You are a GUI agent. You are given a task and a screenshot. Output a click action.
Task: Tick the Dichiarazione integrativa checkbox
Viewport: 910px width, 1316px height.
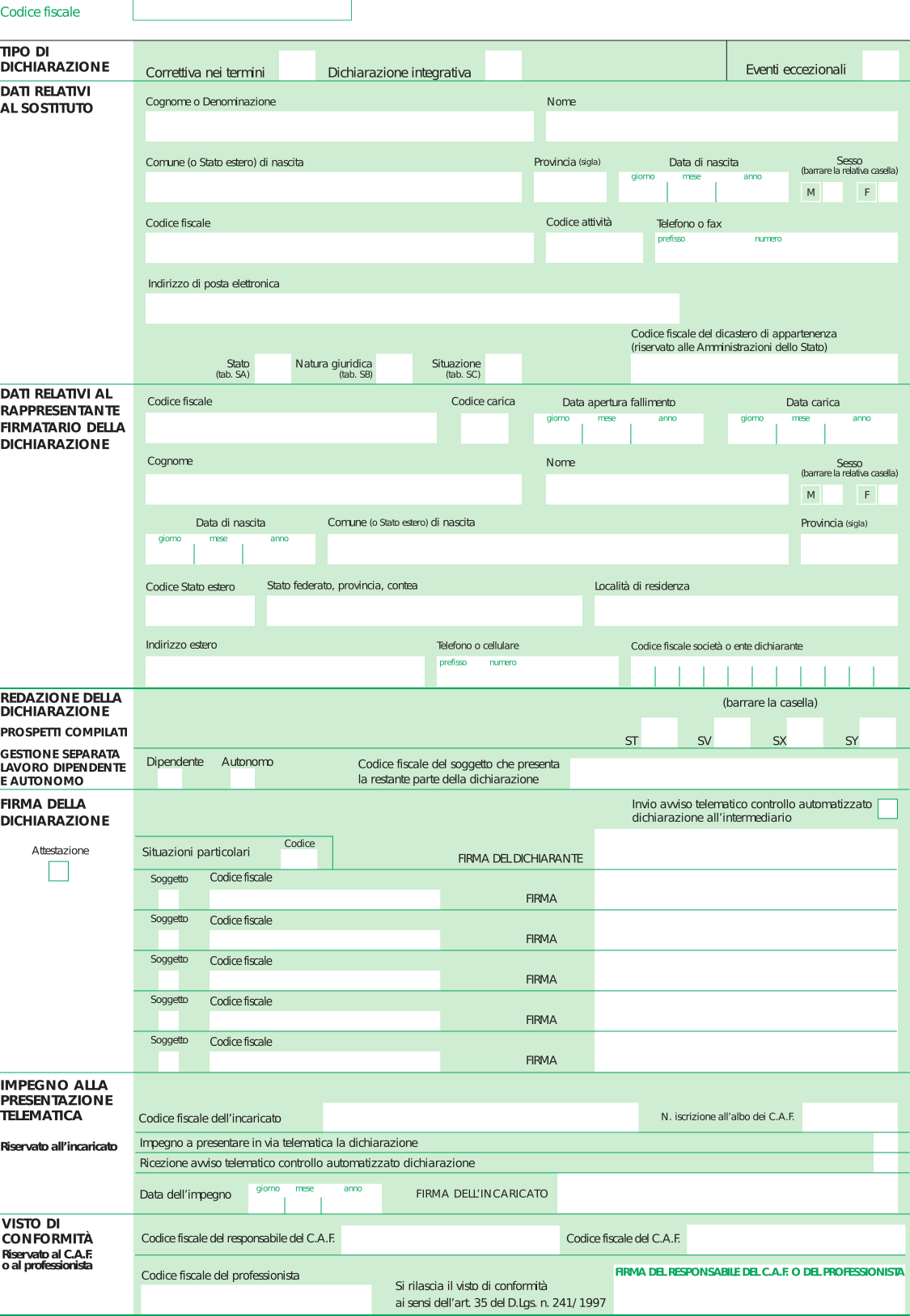tap(503, 66)
